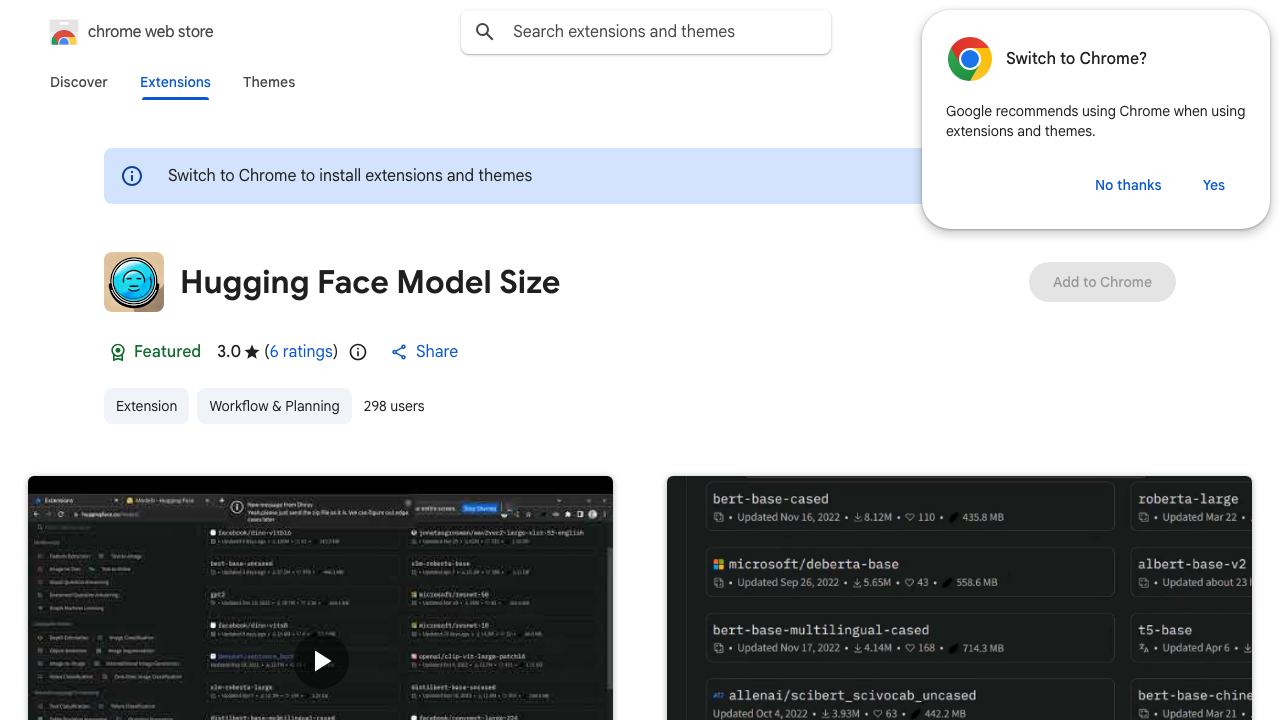
Task: Click the info icon in blue banner
Action: pyautogui.click(x=132, y=176)
